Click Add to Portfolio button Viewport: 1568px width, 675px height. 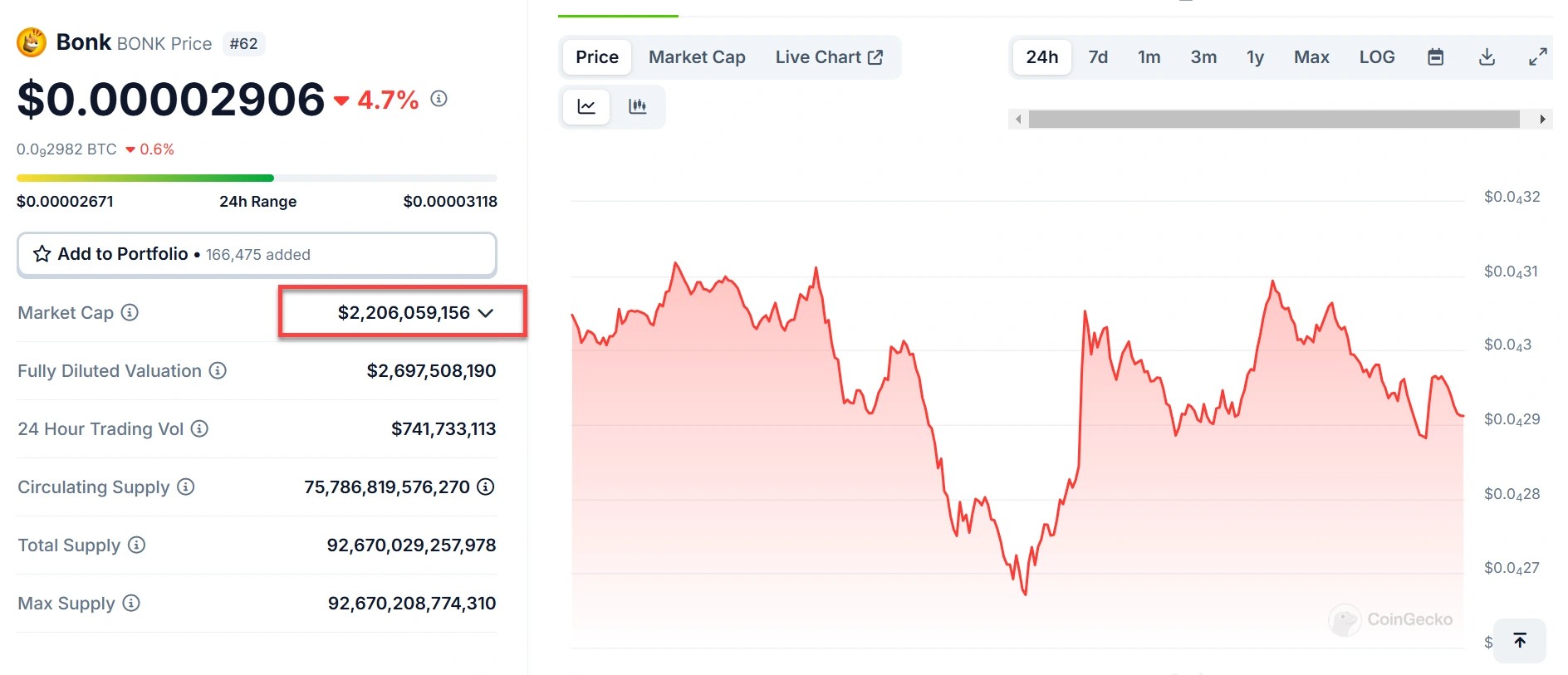click(x=257, y=254)
